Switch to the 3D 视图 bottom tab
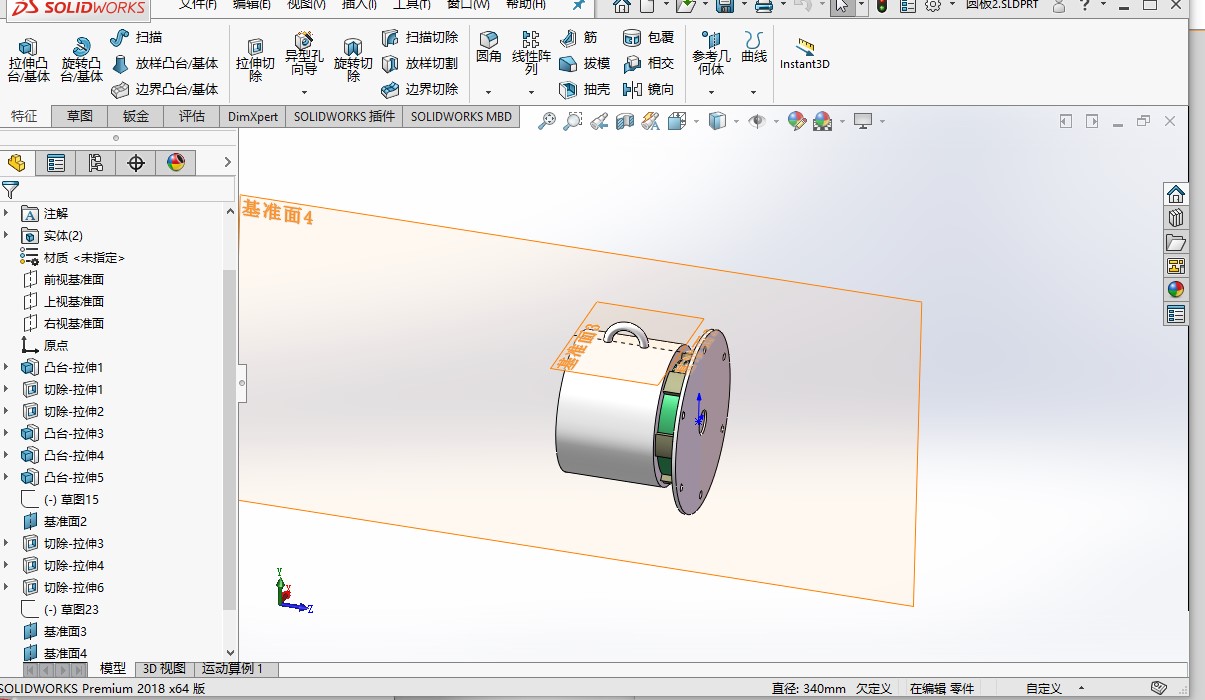 point(164,669)
